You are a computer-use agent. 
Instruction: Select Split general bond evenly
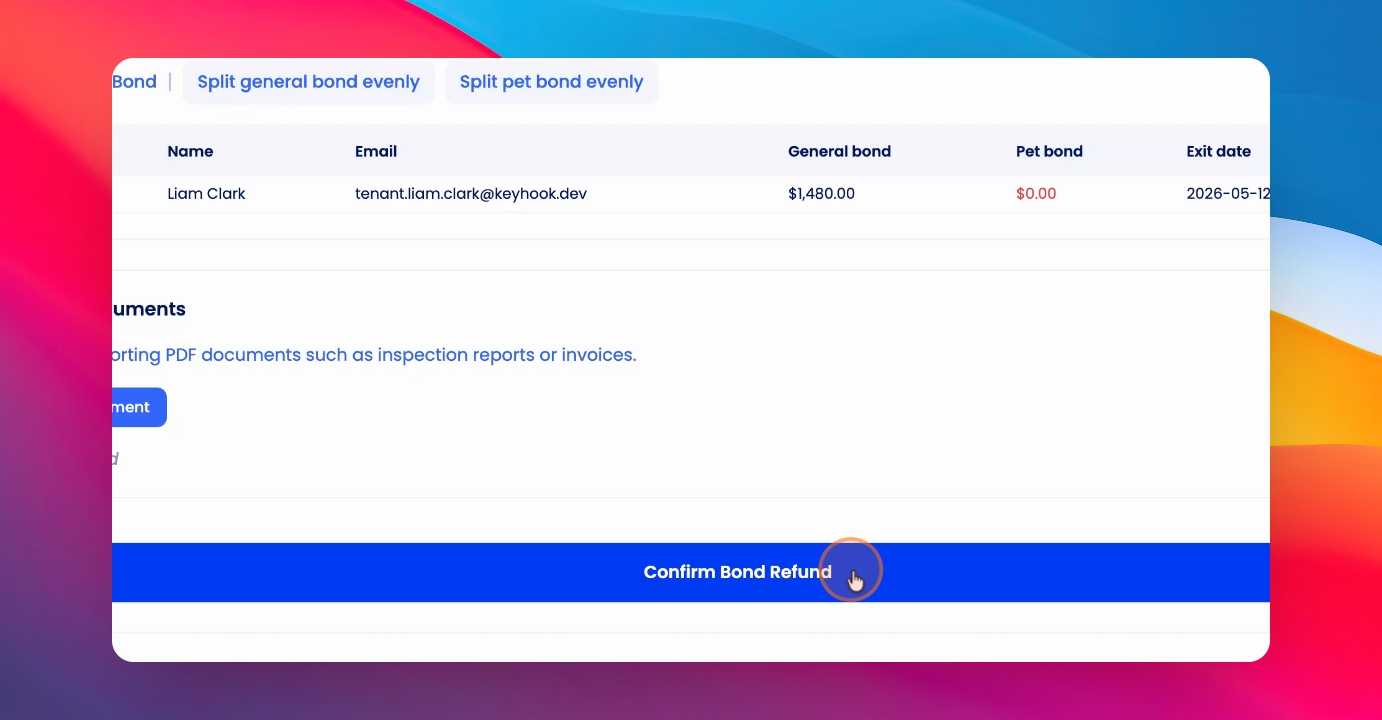pos(308,82)
